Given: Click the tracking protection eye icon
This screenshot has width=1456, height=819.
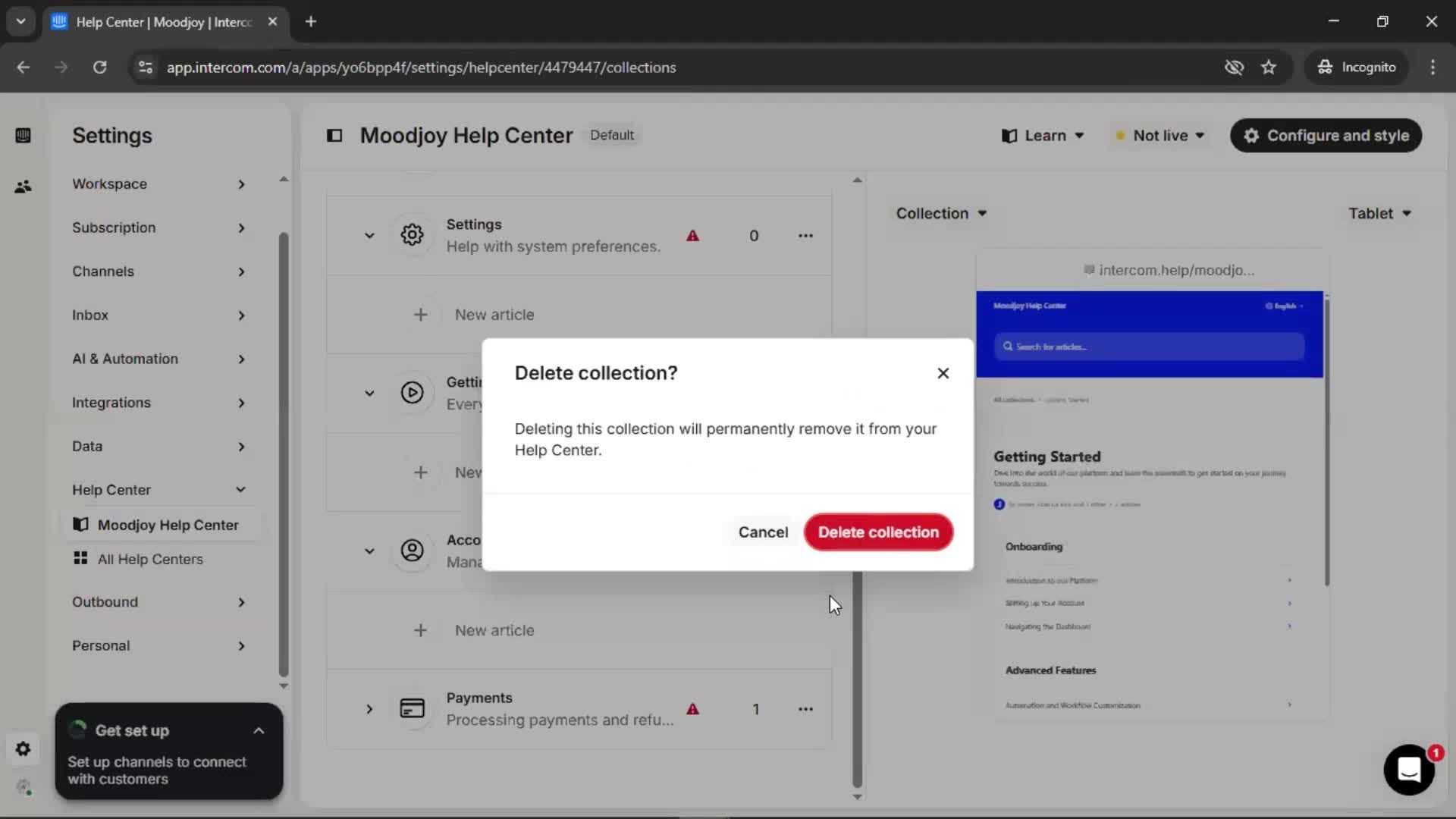Looking at the screenshot, I should point(1234,67).
